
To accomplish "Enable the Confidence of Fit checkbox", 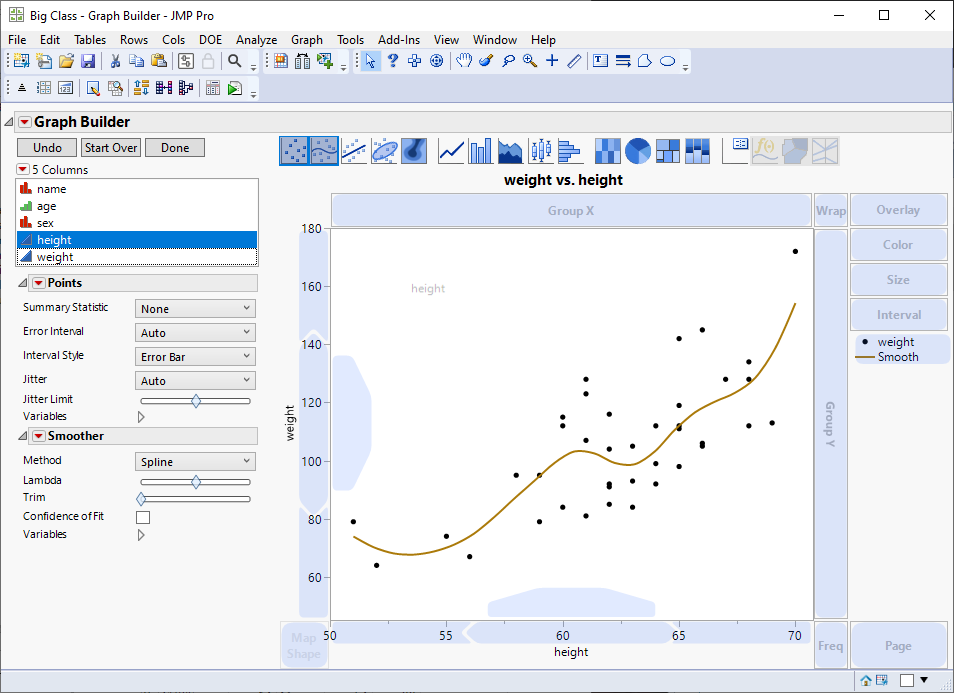I will click(142, 517).
